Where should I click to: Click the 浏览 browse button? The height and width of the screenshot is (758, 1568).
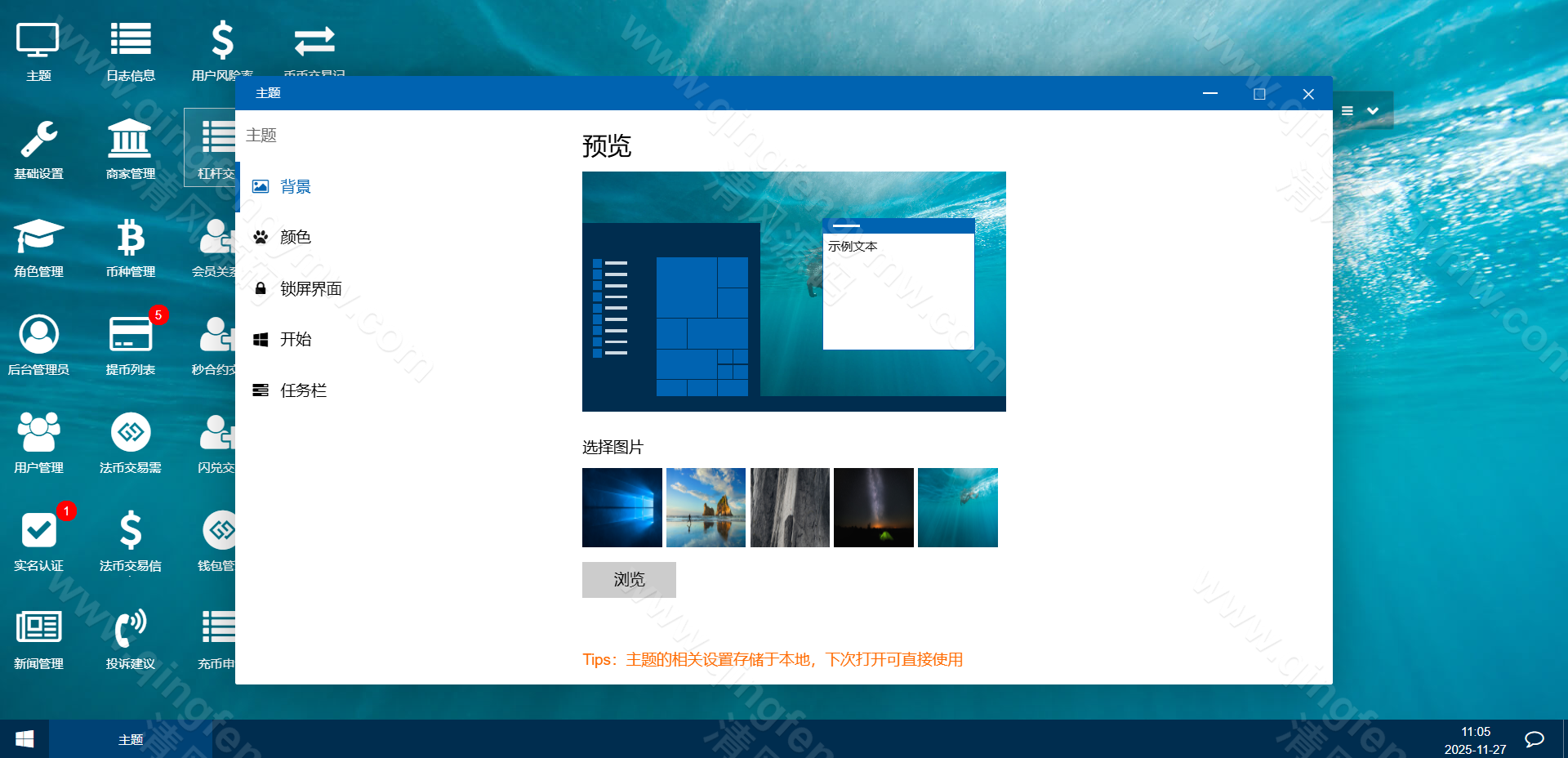628,579
